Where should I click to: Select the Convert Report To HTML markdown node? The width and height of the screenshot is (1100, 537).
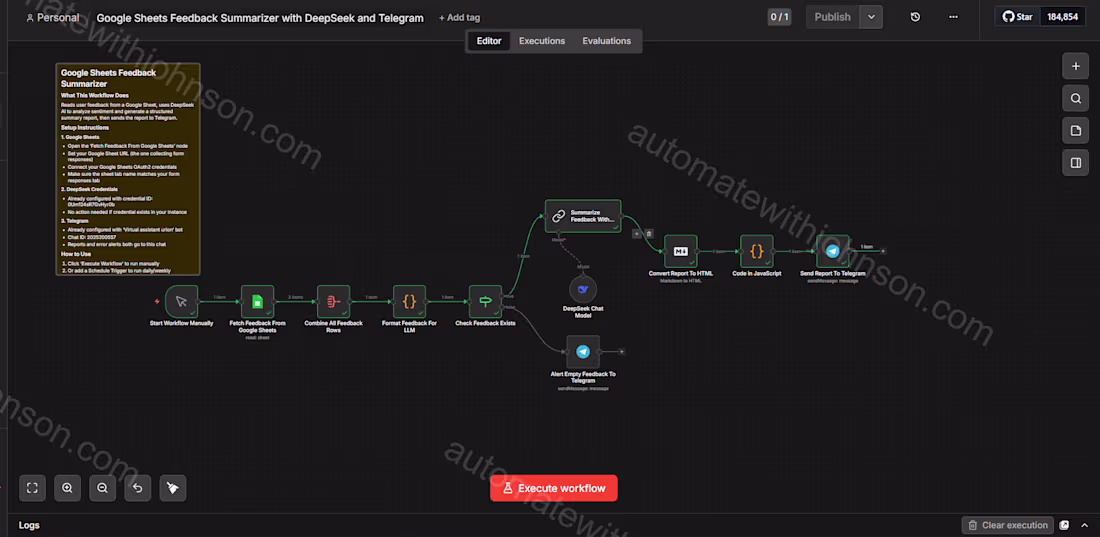point(680,251)
